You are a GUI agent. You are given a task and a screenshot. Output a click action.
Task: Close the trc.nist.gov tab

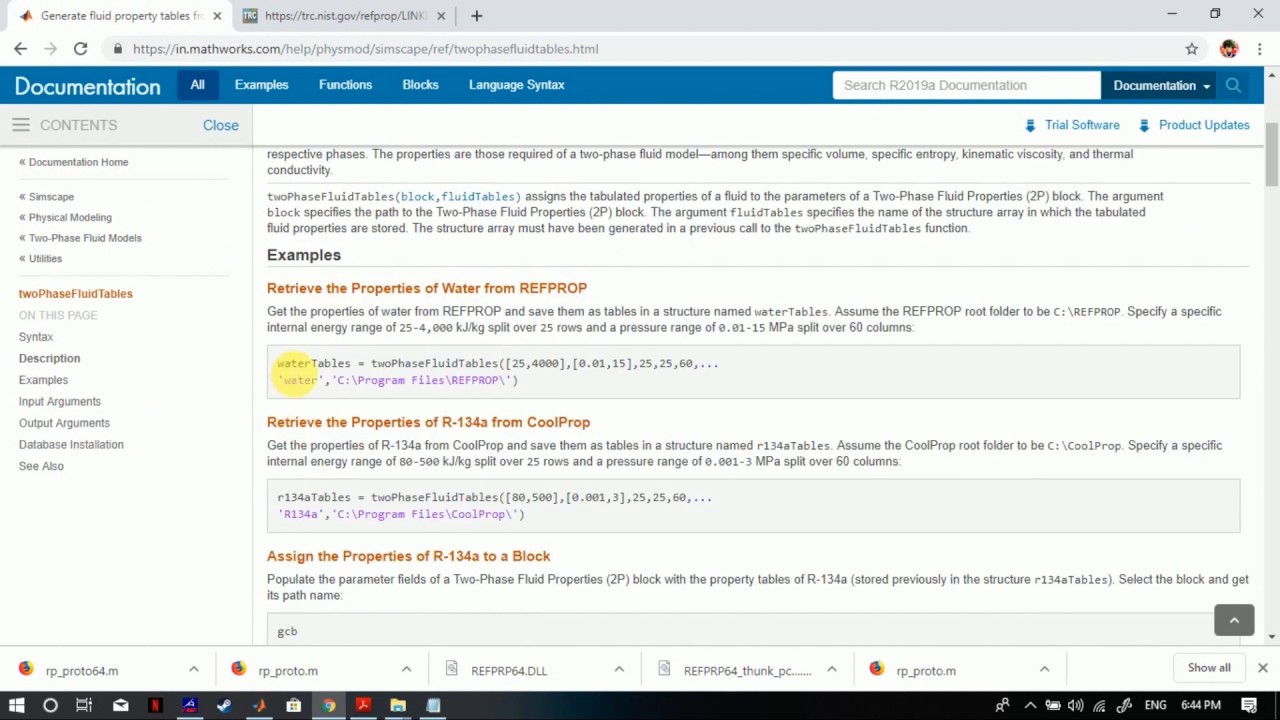(441, 16)
